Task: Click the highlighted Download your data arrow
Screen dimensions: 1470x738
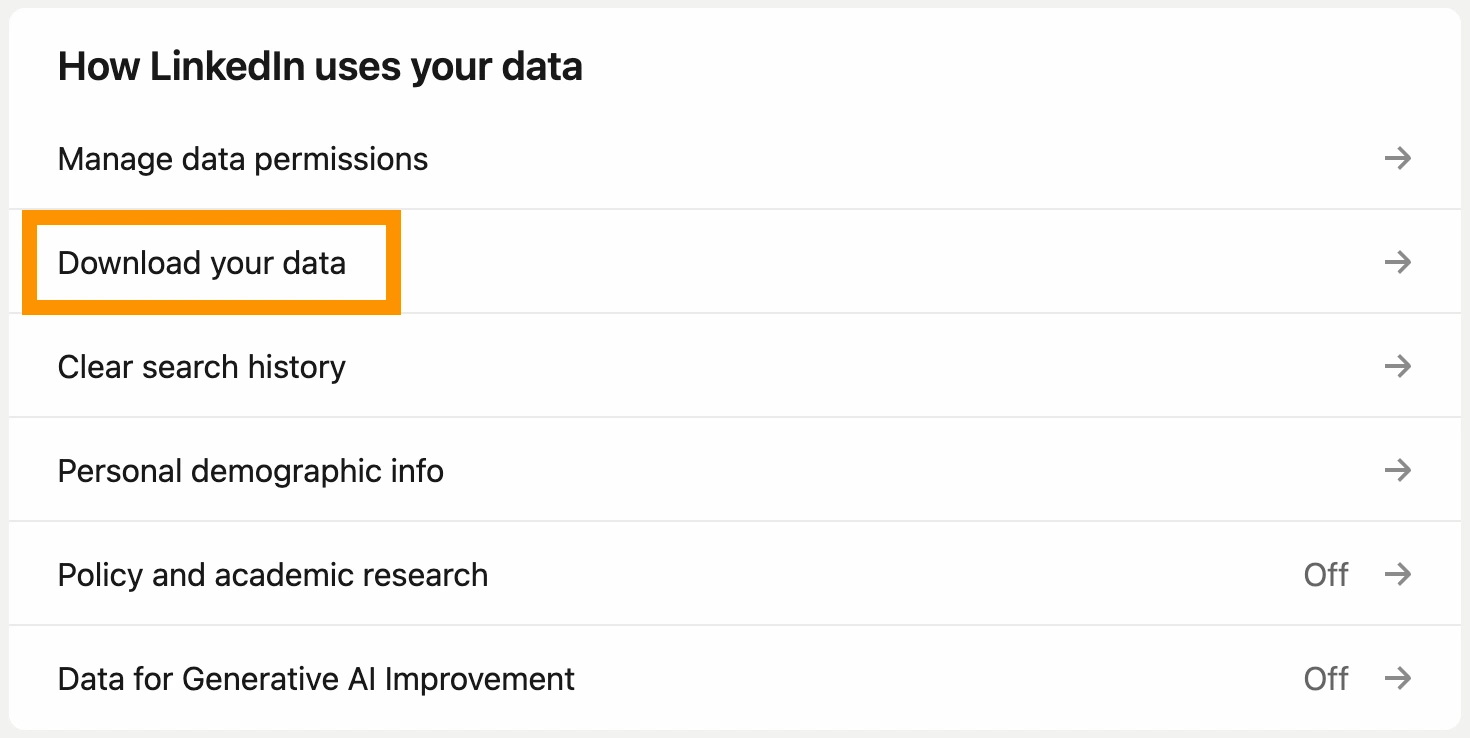Action: (1400, 262)
